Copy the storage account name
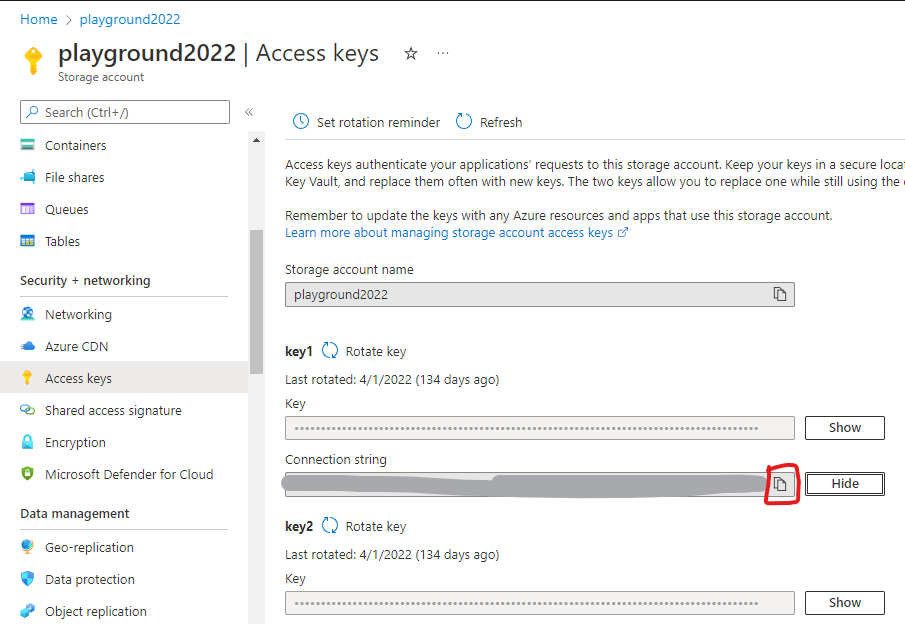The height and width of the screenshot is (624, 905). pos(782,294)
